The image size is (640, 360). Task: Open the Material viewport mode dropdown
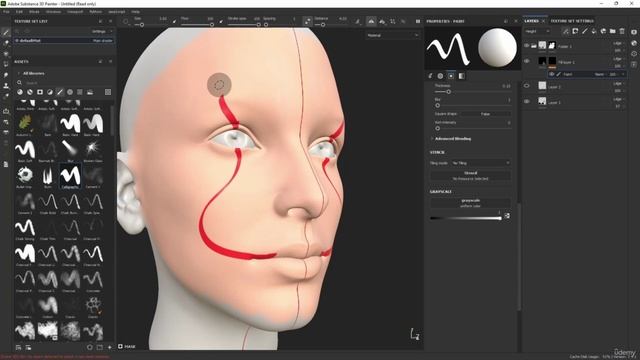[392, 36]
